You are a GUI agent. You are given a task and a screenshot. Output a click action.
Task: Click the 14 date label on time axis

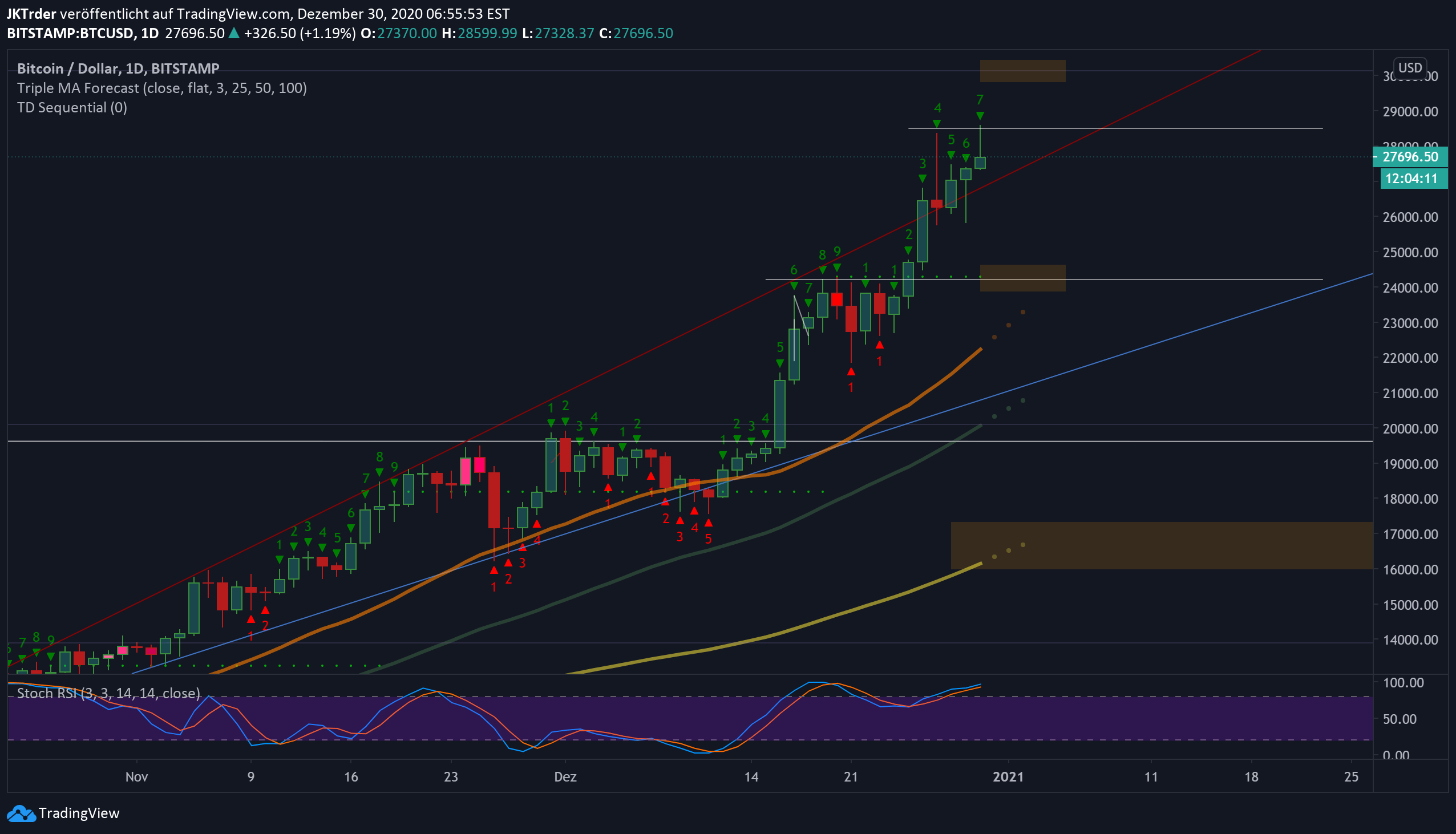coord(751,778)
